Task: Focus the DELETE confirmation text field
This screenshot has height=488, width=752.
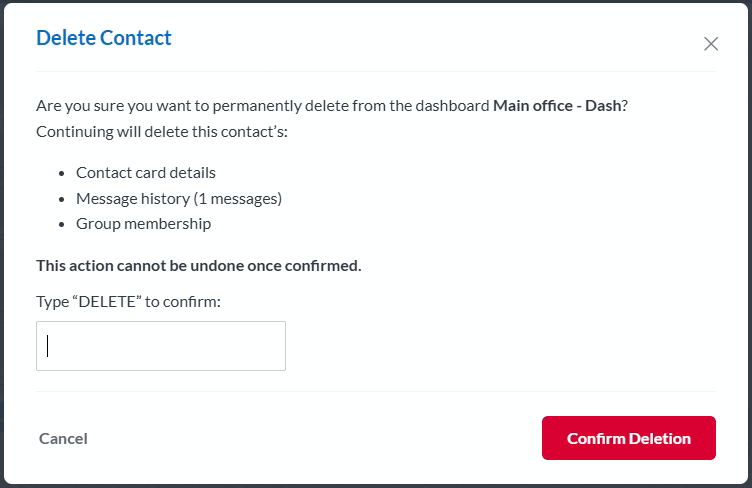Action: pos(161,346)
